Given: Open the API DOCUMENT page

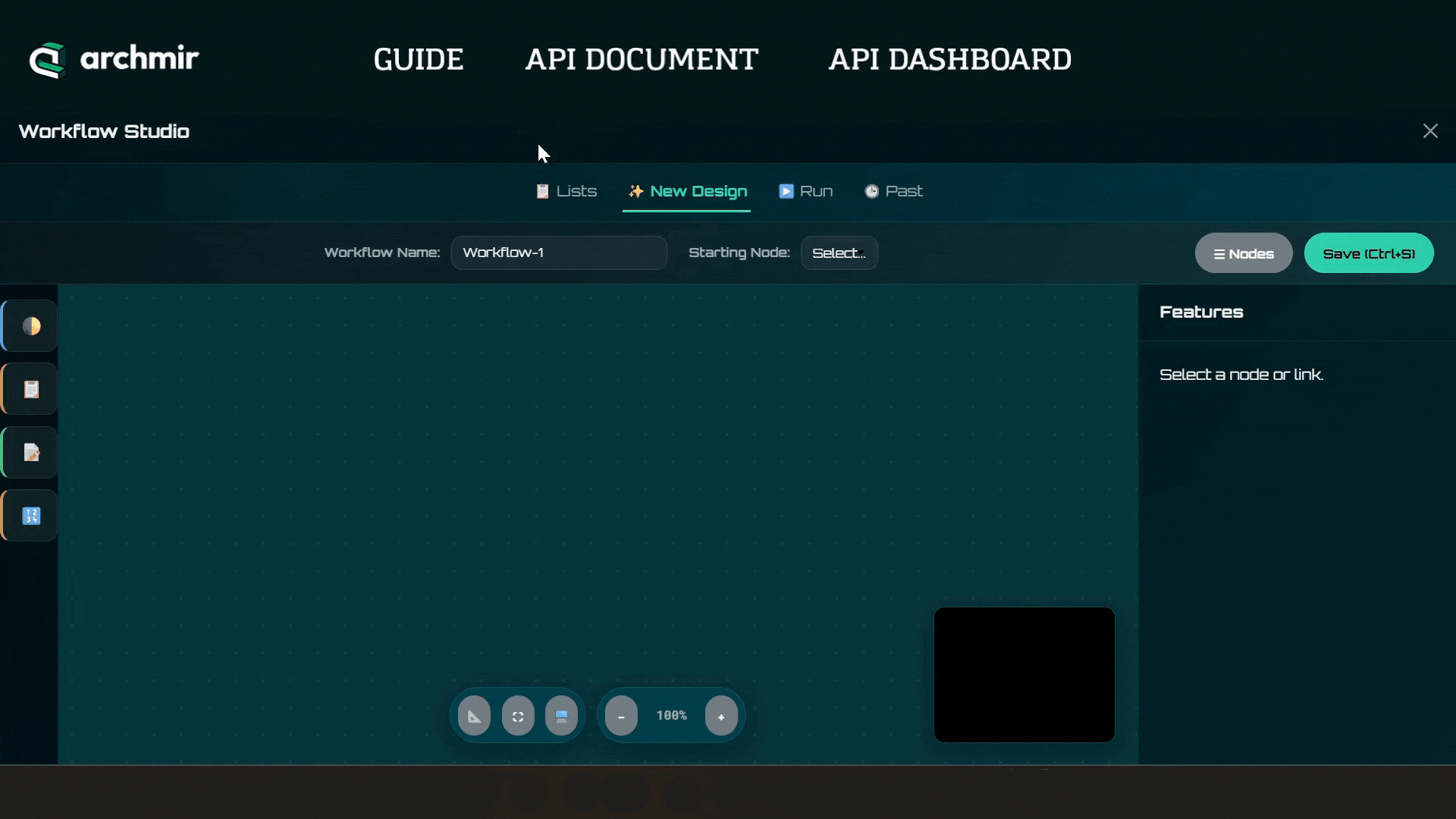Looking at the screenshot, I should pos(642,59).
